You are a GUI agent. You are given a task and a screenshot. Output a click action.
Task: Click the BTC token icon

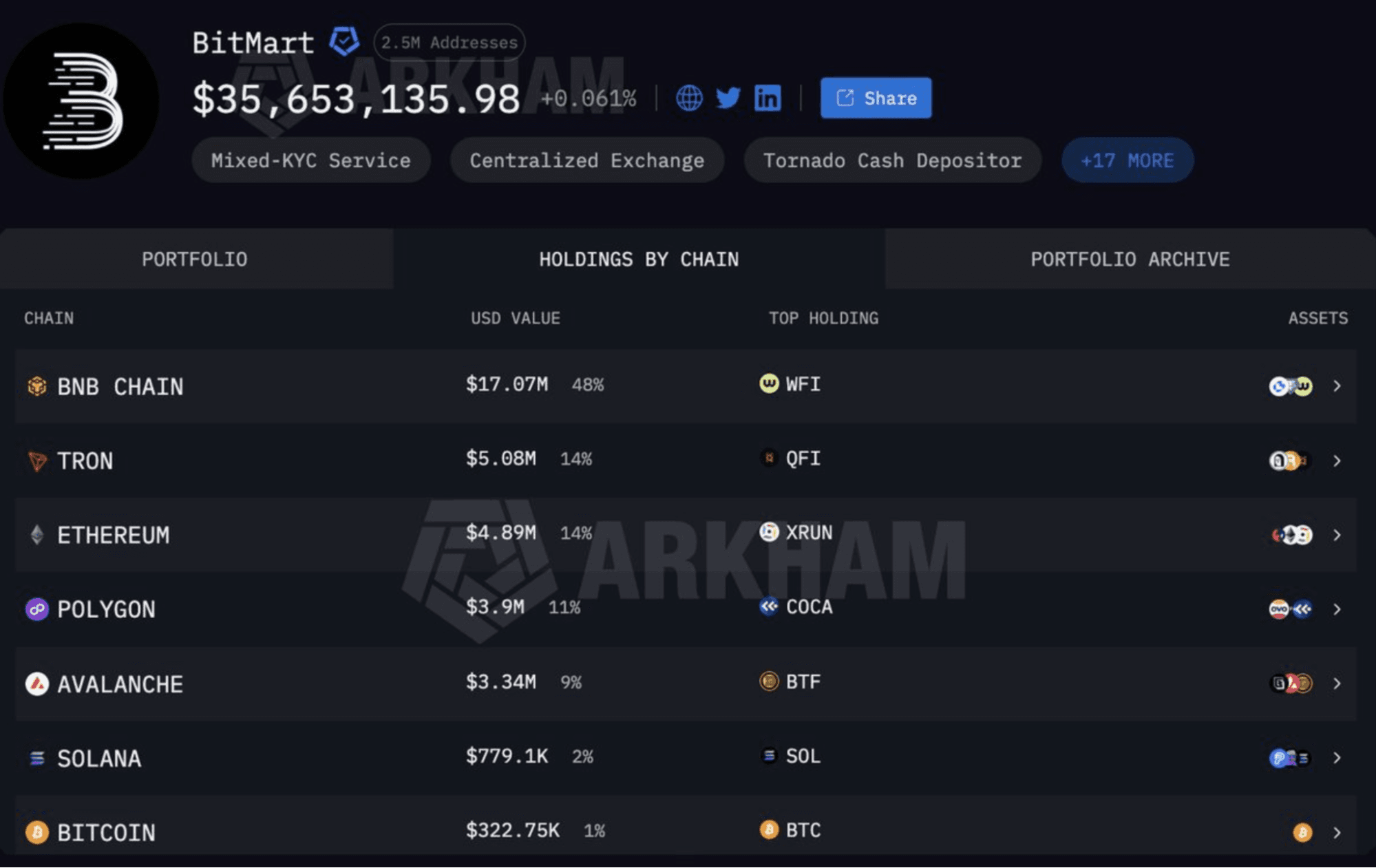coord(769,829)
